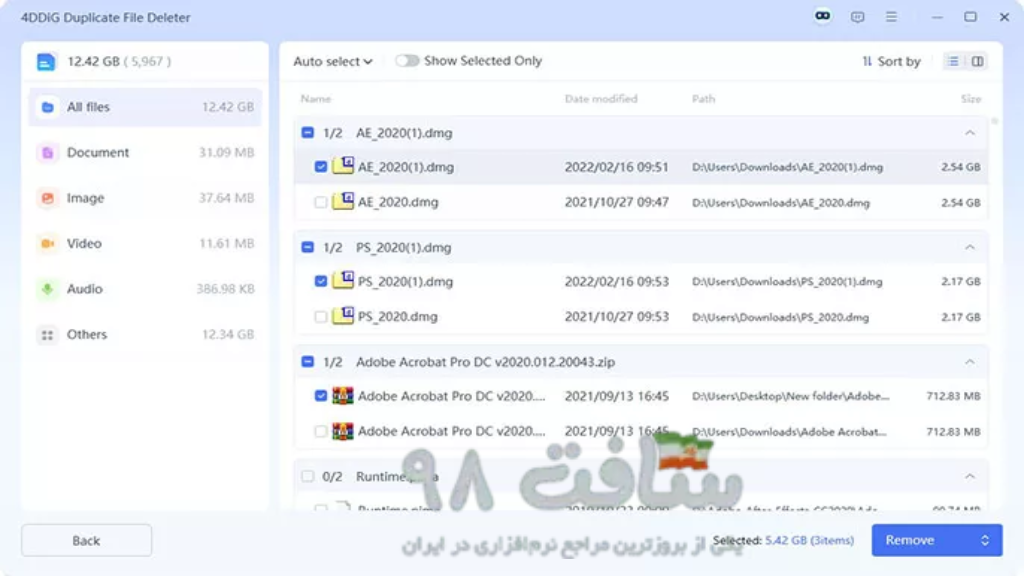Click the Path column header
The image size is (1024, 576).
[x=703, y=99]
